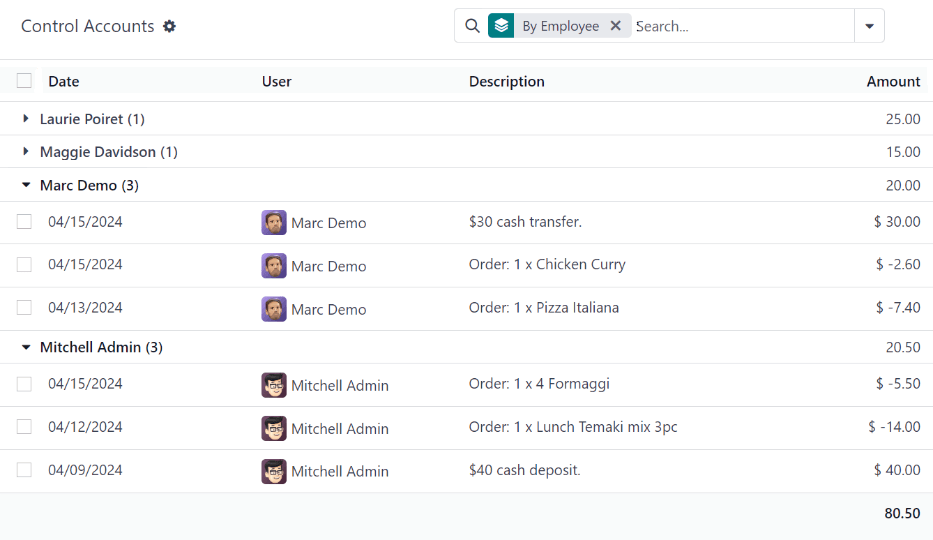Image resolution: width=933 pixels, height=540 pixels.
Task: Toggle the select-all checkbox in header
Action: pyautogui.click(x=24, y=81)
